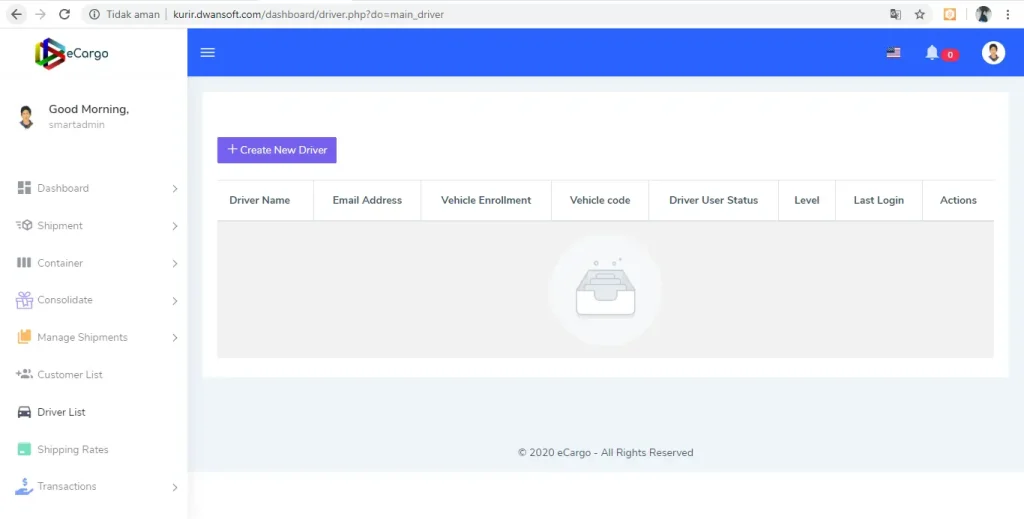The image size is (1024, 519).
Task: Open the Chrome profile avatar
Action: point(984,14)
